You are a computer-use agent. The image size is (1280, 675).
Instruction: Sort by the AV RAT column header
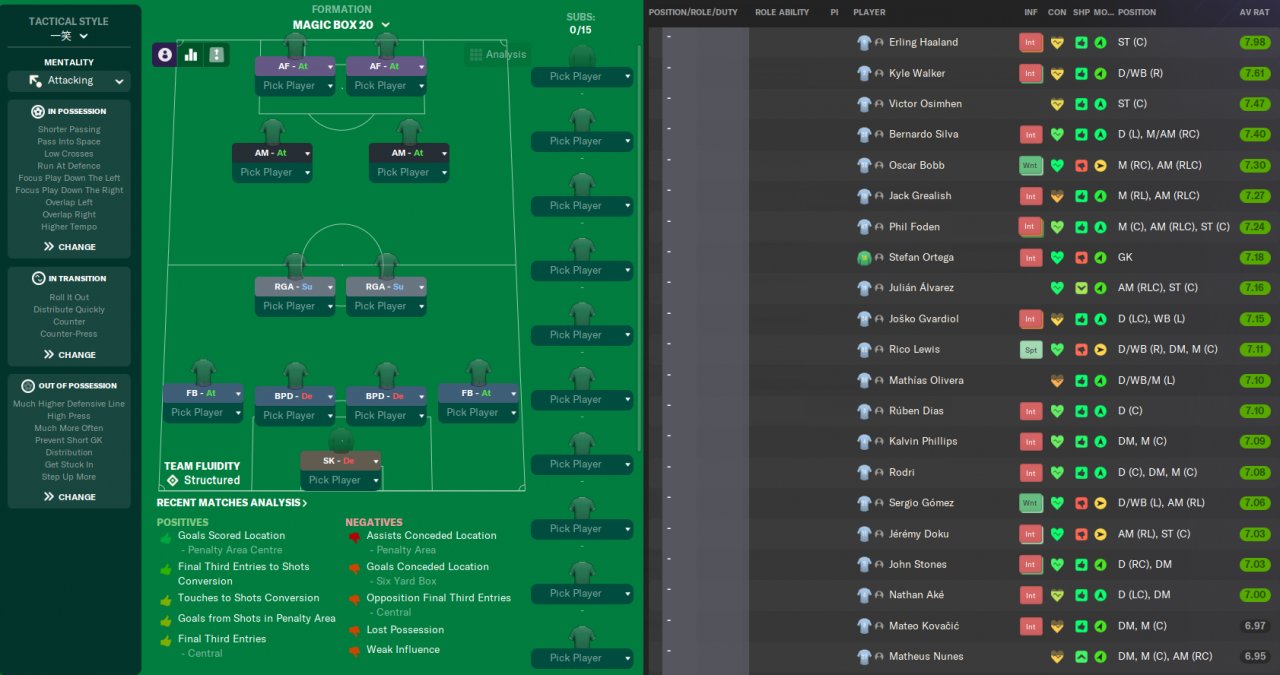[x=1254, y=12]
